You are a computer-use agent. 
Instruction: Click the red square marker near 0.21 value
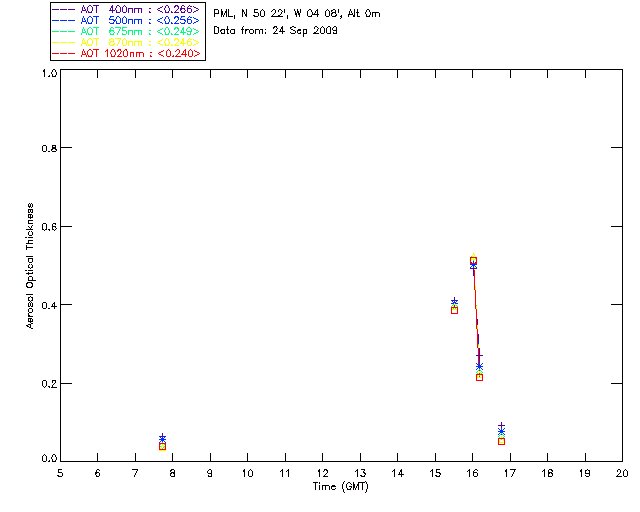click(x=480, y=377)
